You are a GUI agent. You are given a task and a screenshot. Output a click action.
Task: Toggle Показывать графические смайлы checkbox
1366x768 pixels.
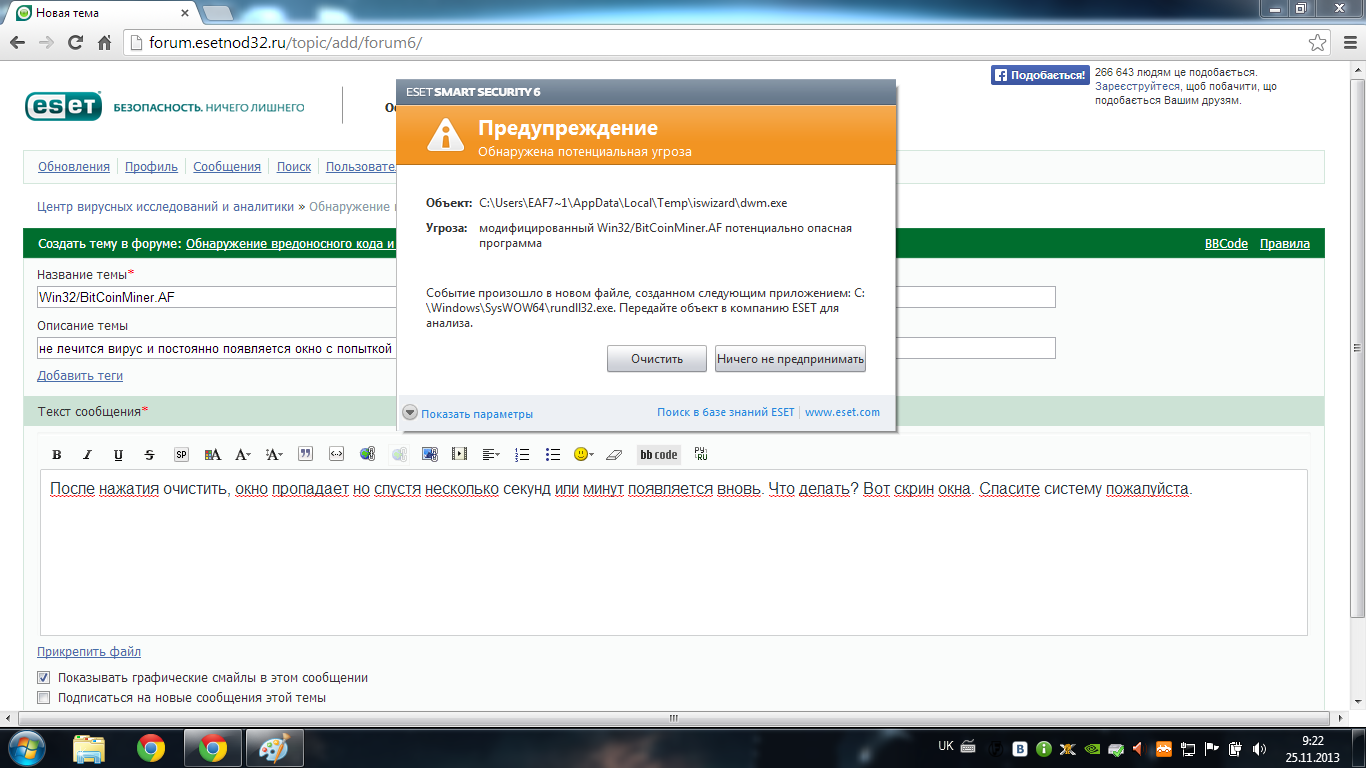coord(43,677)
